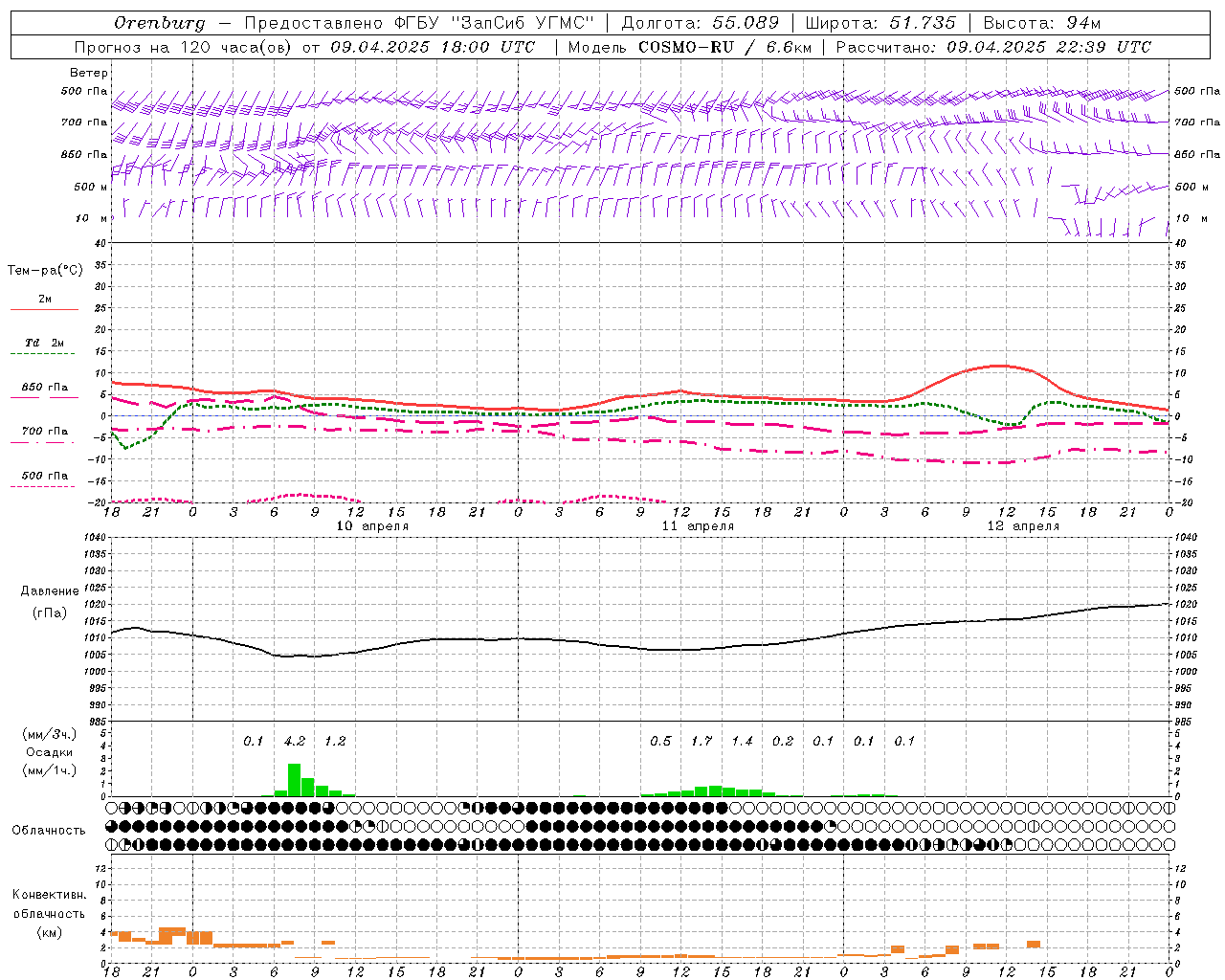This screenshot has height=980, width=1225.
Task: Click the 'Модель COSMO-RU / 6.6км' label
Action: pyautogui.click(x=689, y=47)
